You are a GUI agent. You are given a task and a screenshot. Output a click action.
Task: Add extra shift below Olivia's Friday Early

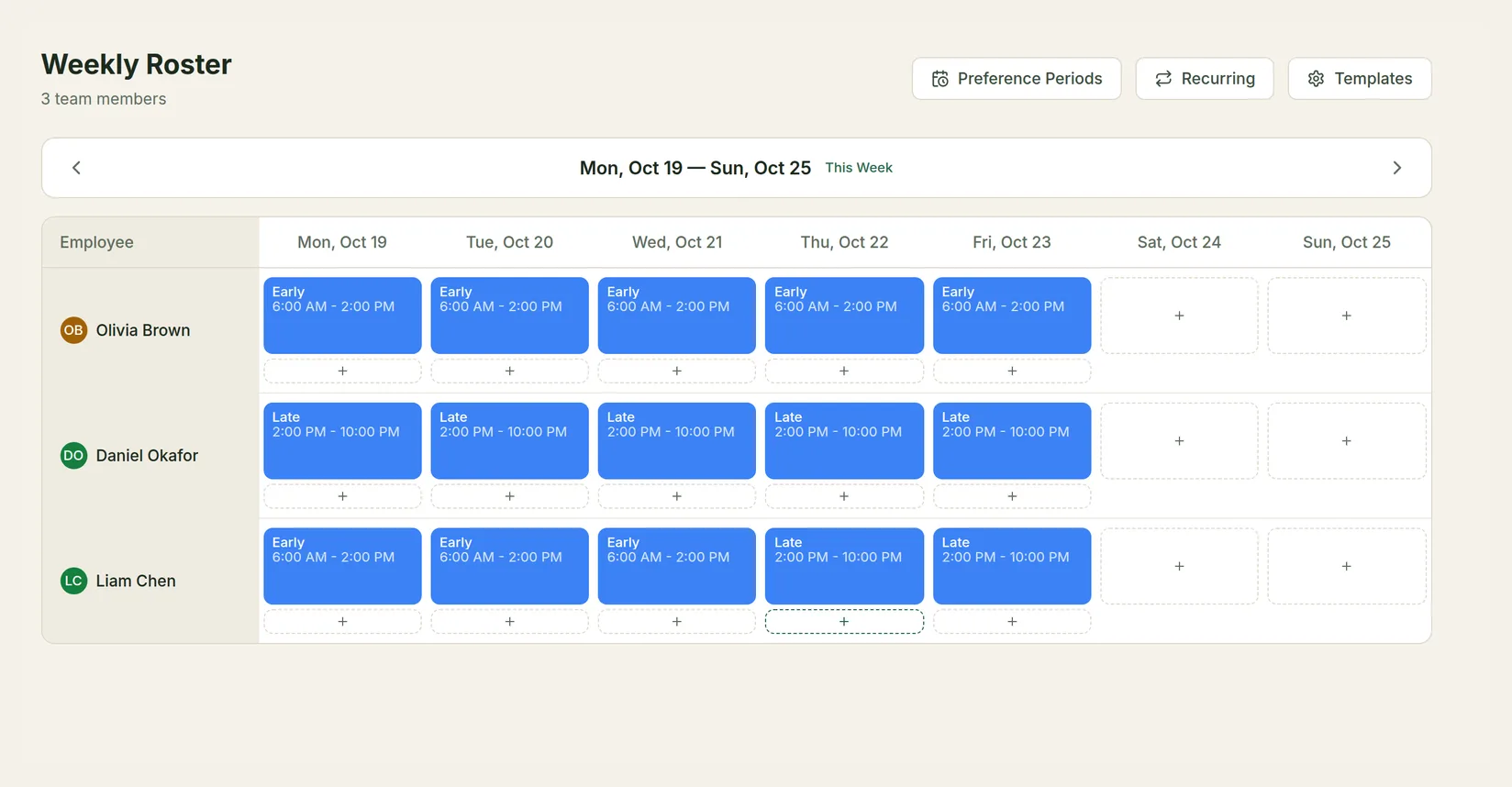click(1012, 371)
